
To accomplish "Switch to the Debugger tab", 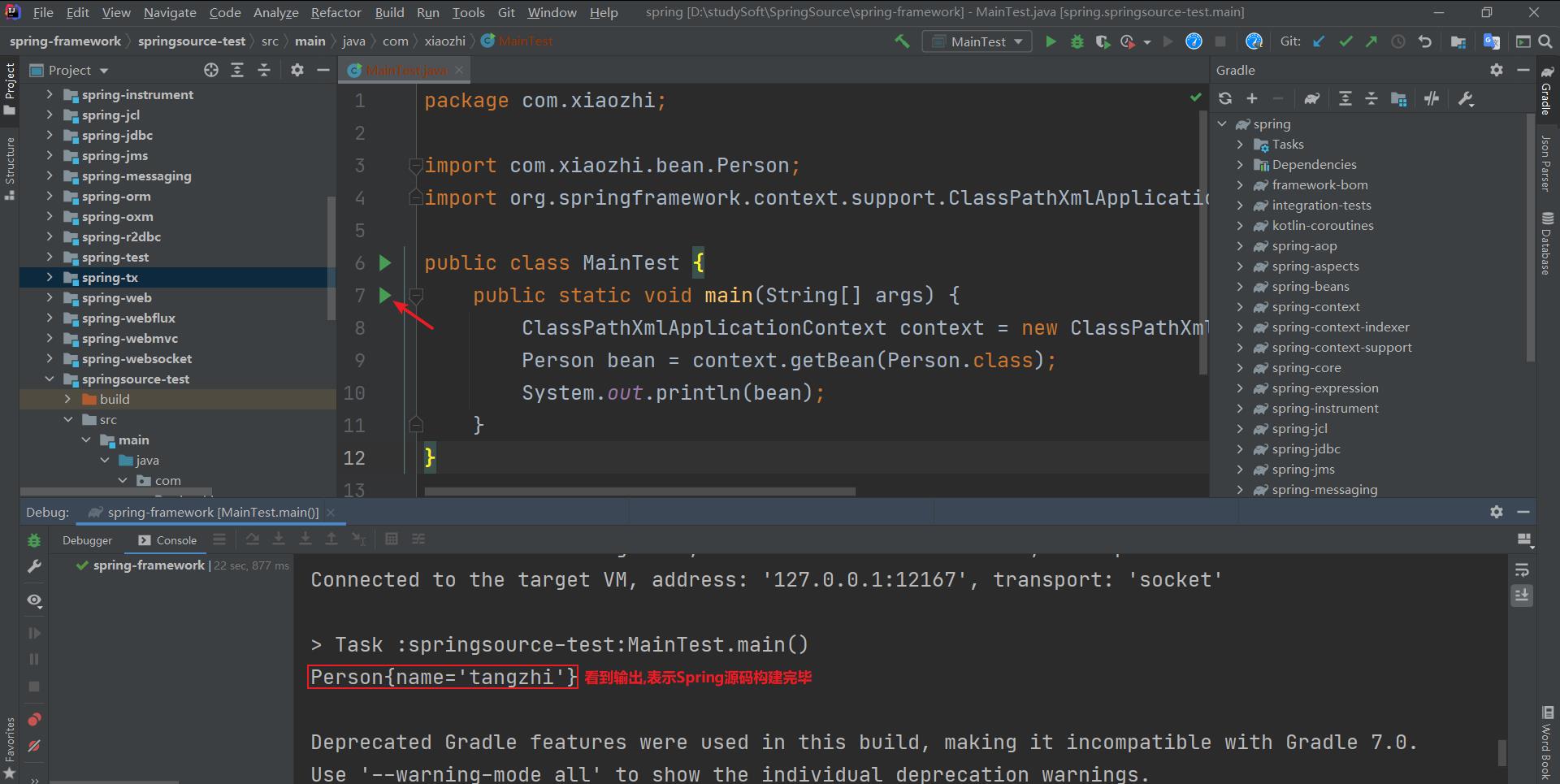I will [87, 540].
